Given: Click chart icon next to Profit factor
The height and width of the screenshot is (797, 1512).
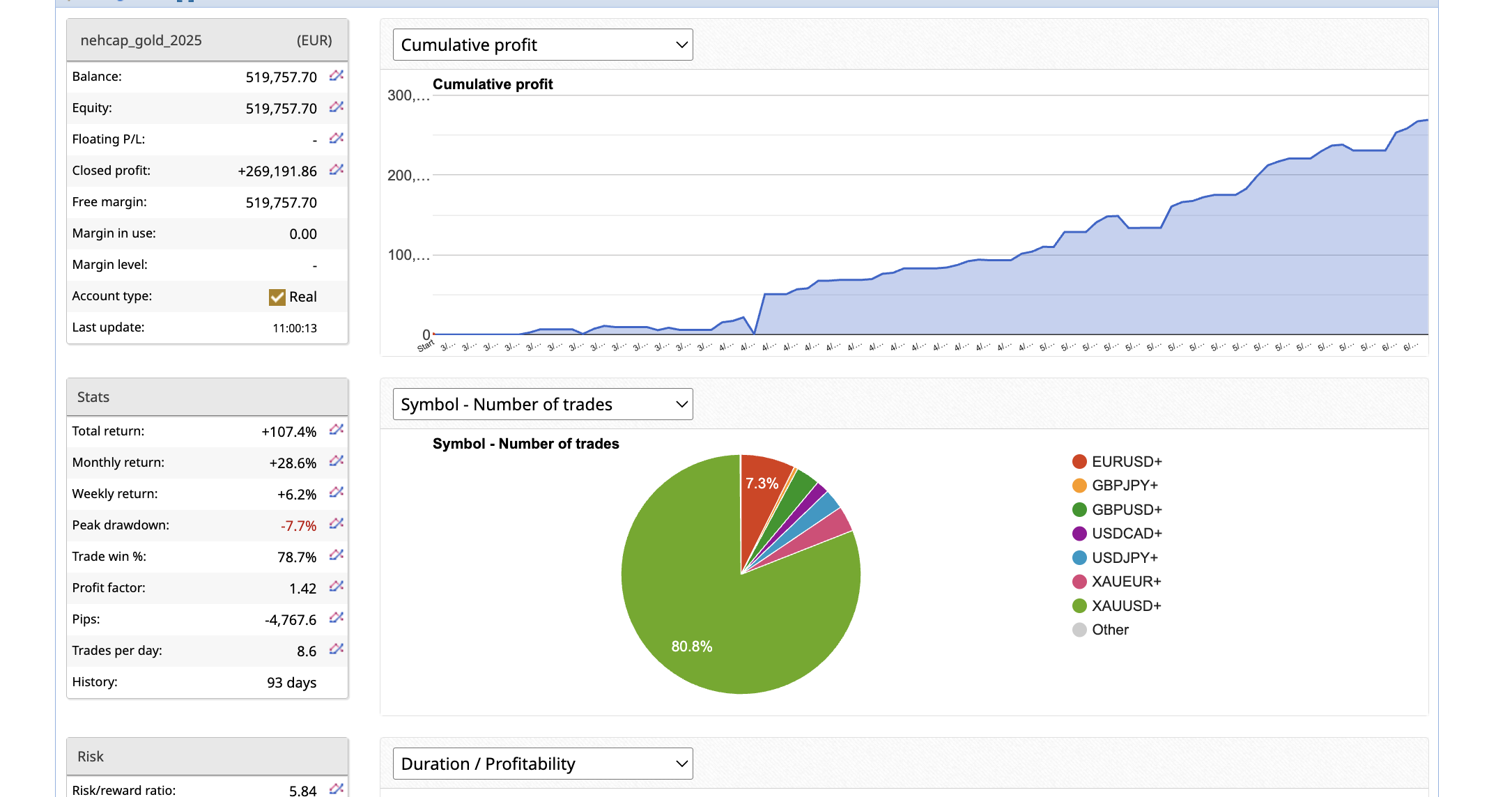Looking at the screenshot, I should 337,586.
